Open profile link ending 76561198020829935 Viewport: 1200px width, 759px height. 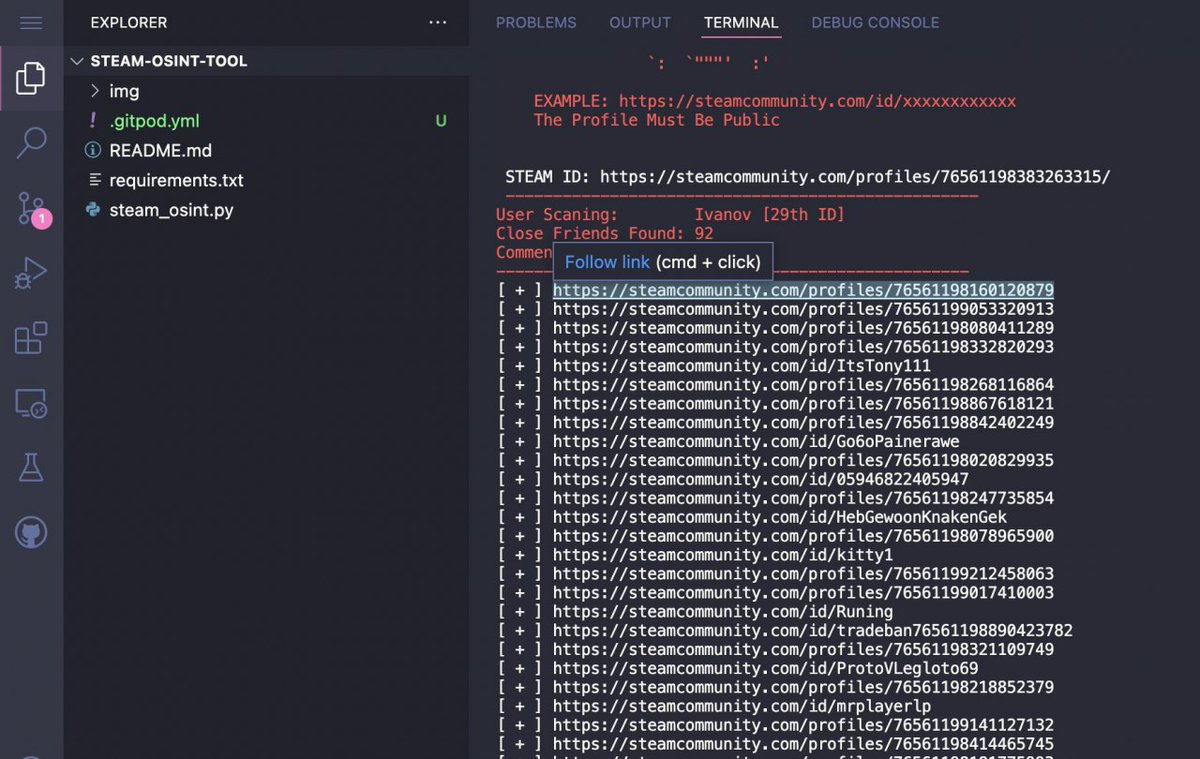click(x=803, y=461)
